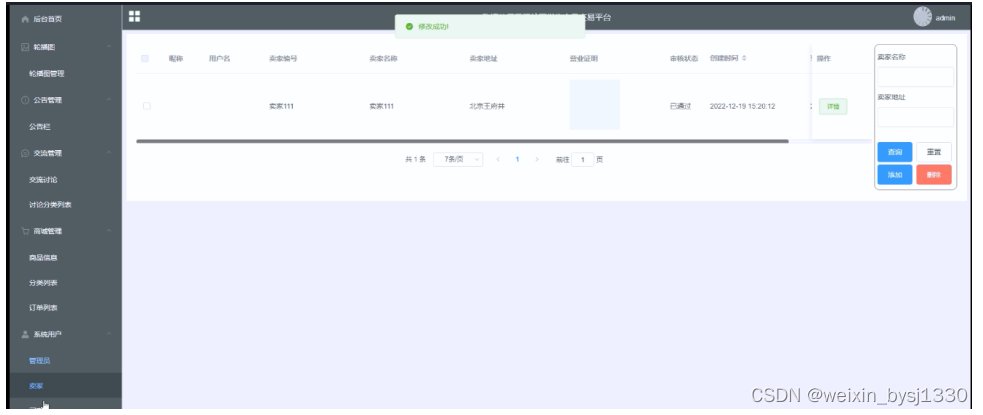Select page number 1 in pagination

pos(517,160)
